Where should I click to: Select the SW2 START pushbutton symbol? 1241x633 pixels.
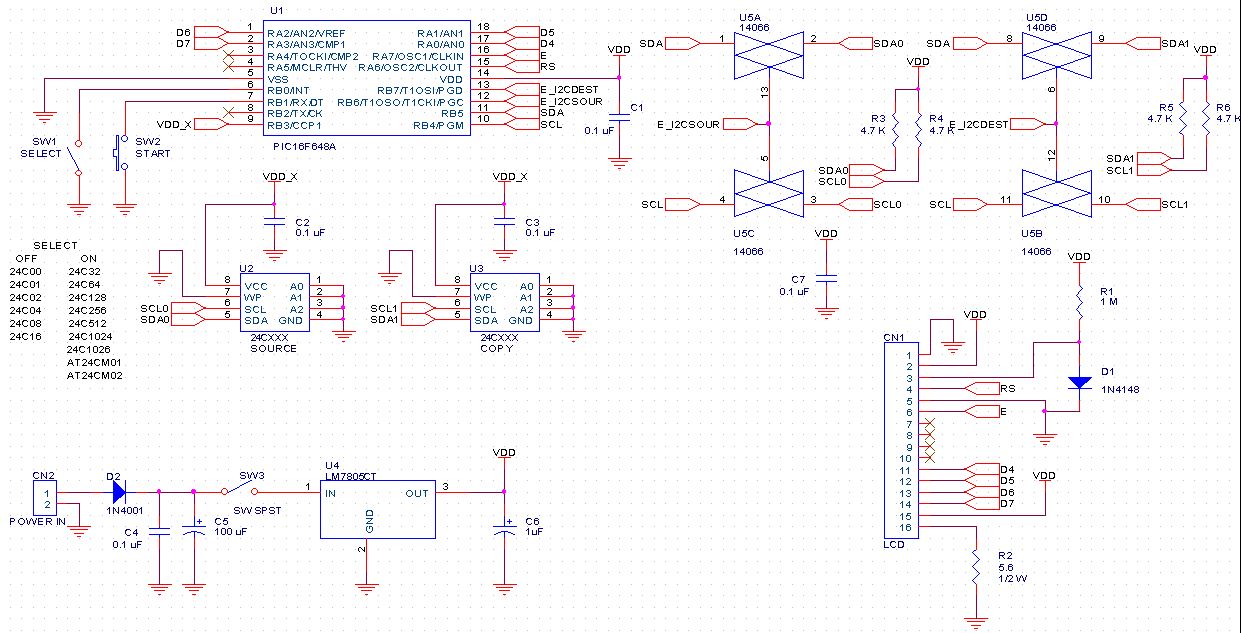[122, 152]
